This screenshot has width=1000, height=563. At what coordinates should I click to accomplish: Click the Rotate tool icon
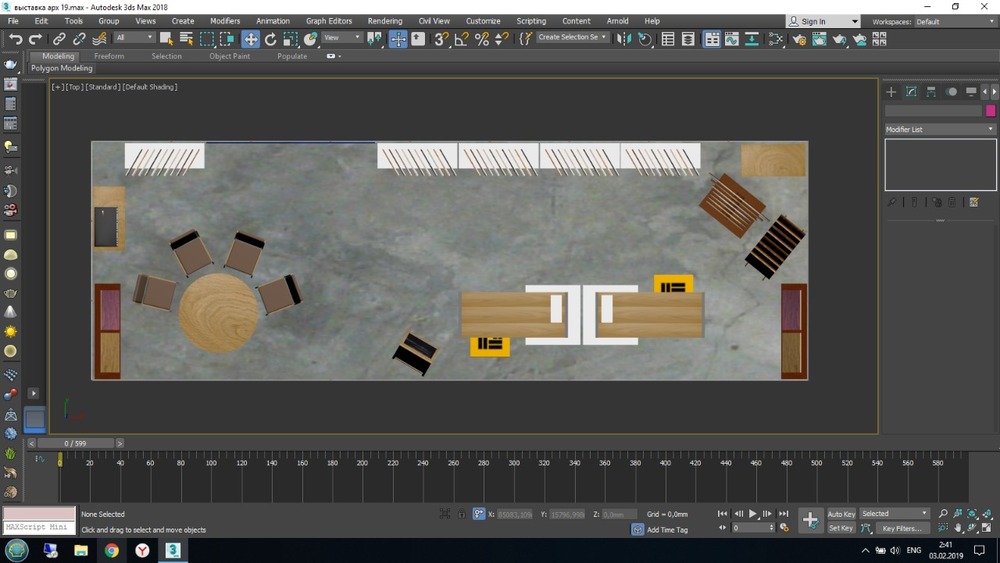coord(270,39)
